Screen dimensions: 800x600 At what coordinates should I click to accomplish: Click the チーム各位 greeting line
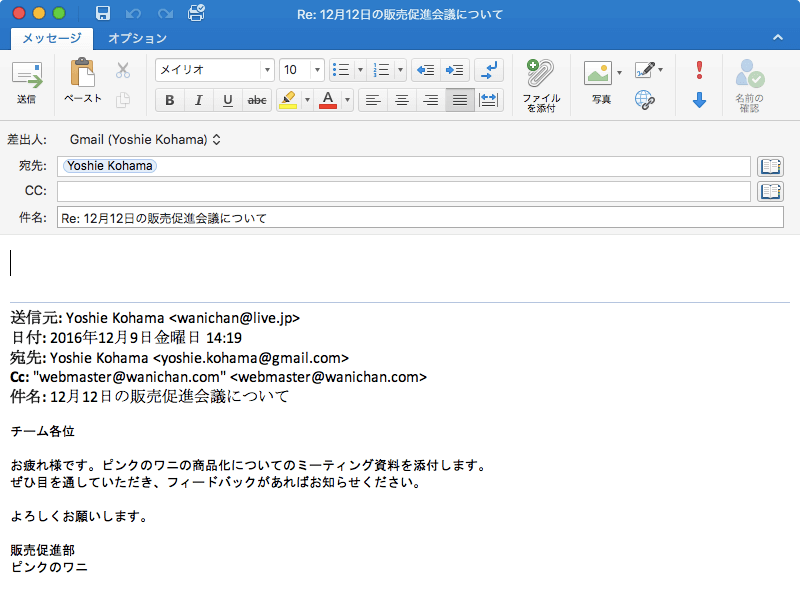coord(43,432)
